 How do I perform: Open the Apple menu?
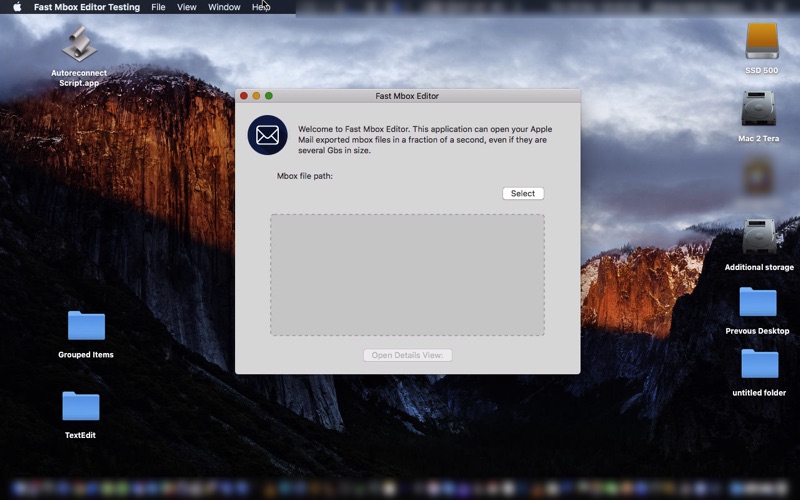click(x=17, y=7)
